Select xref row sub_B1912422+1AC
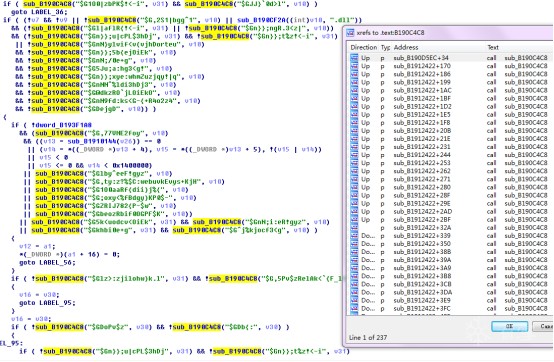Image resolution: width=554 pixels, height=362 pixels. click(452, 90)
